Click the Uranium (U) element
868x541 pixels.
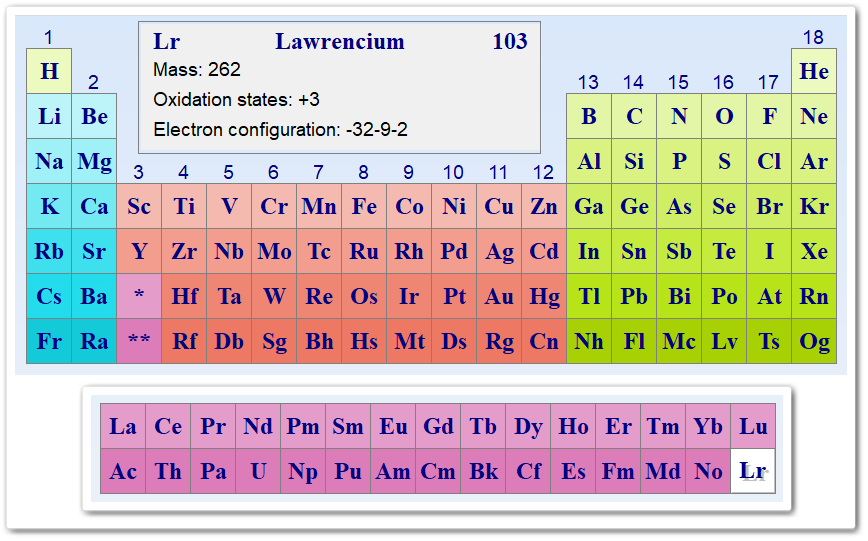click(258, 471)
